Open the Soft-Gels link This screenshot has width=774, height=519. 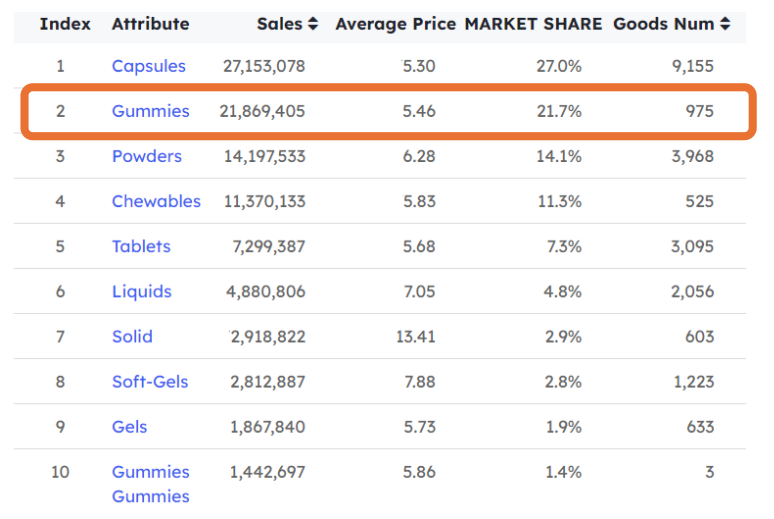(x=150, y=381)
